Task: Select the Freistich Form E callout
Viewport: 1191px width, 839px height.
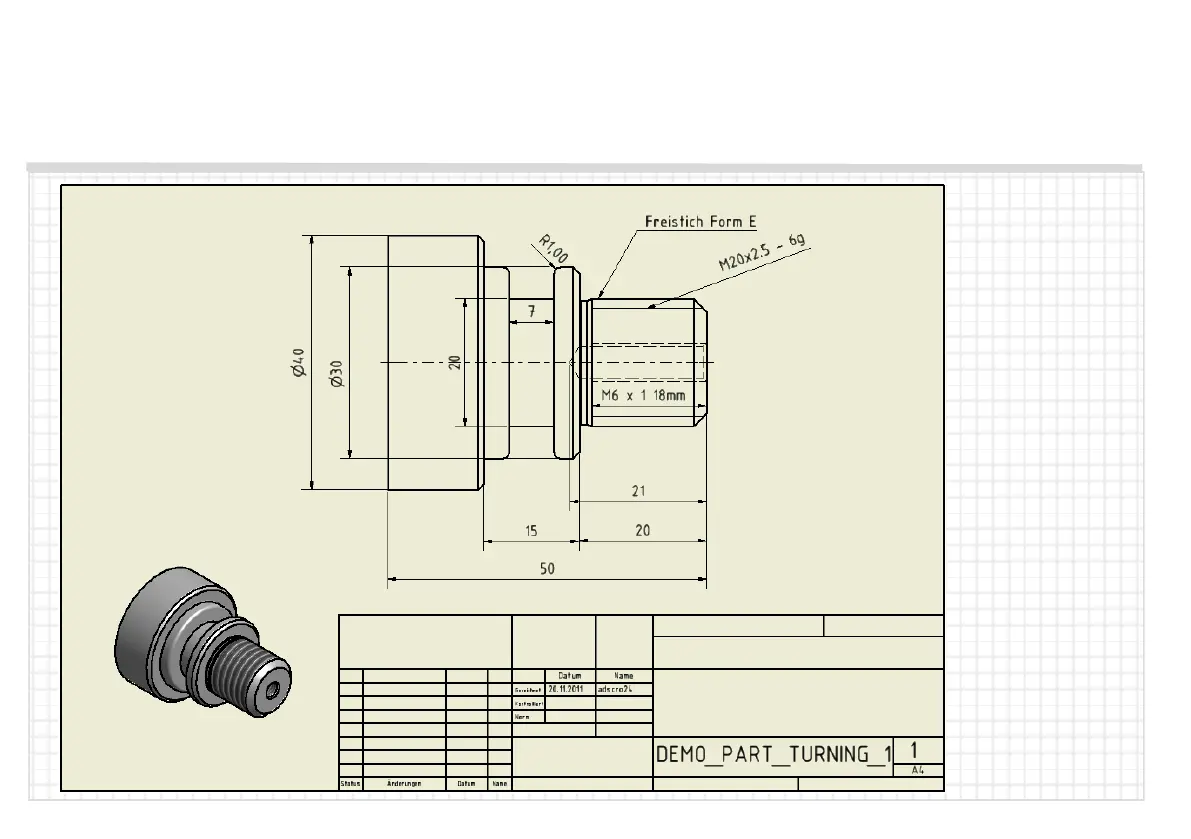Action: click(x=700, y=222)
